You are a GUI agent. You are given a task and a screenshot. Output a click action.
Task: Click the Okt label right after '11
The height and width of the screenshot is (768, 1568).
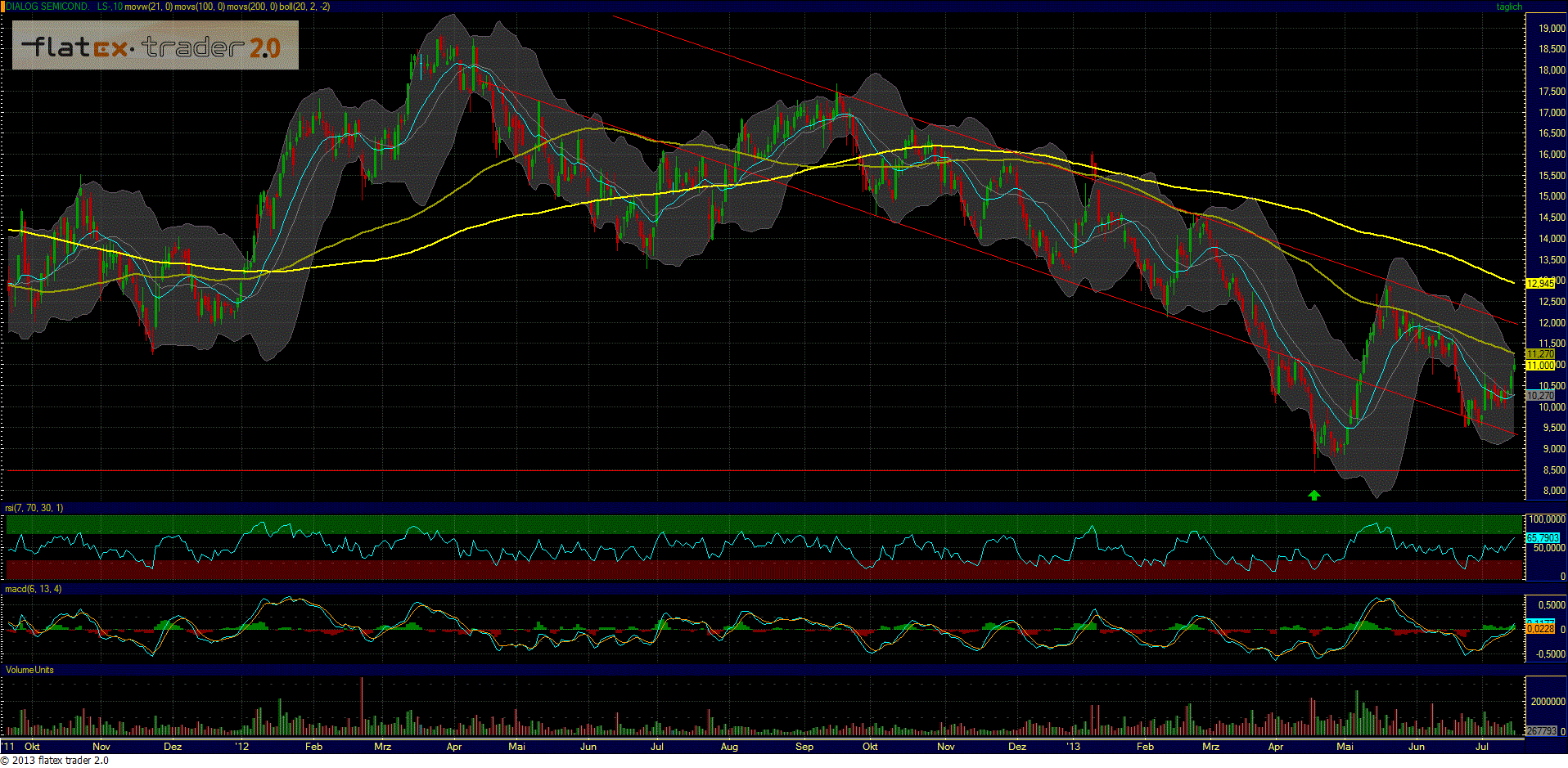tap(32, 747)
